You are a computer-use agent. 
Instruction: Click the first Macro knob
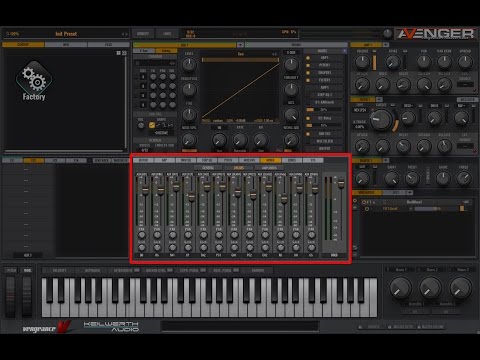[x=400, y=288]
